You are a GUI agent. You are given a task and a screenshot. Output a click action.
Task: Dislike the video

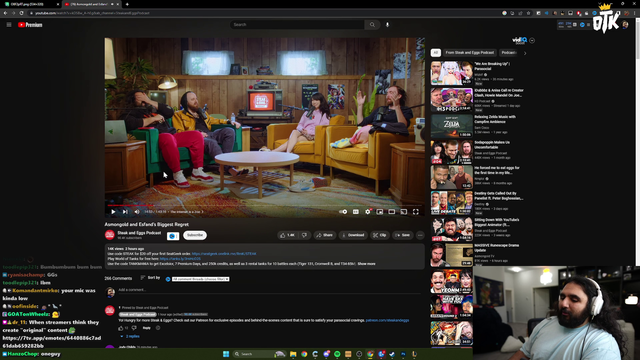coord(304,235)
